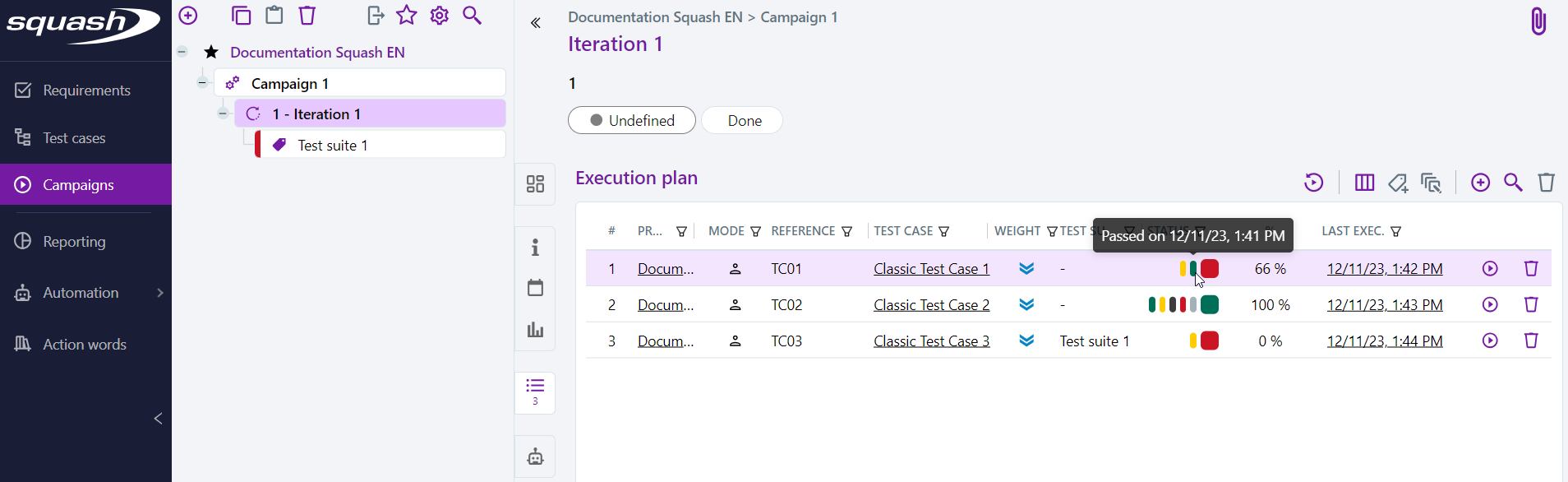
Task: Open the favorites star icon in tree toolbar
Action: [x=407, y=16]
